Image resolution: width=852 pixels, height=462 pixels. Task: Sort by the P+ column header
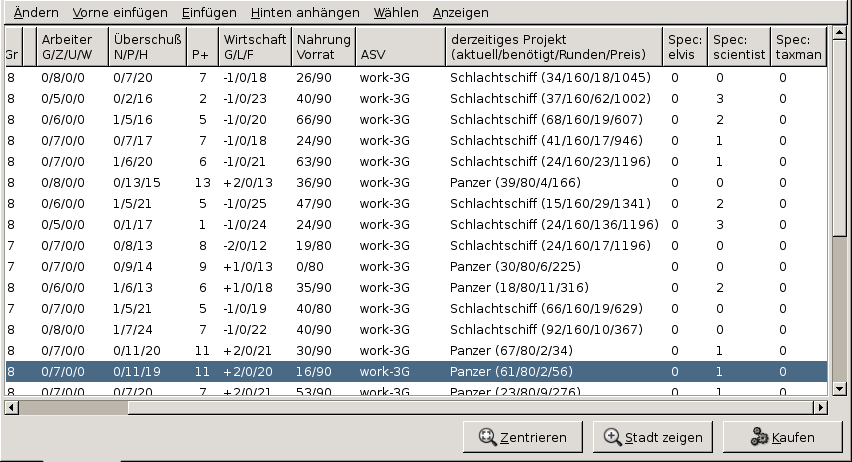click(x=203, y=47)
